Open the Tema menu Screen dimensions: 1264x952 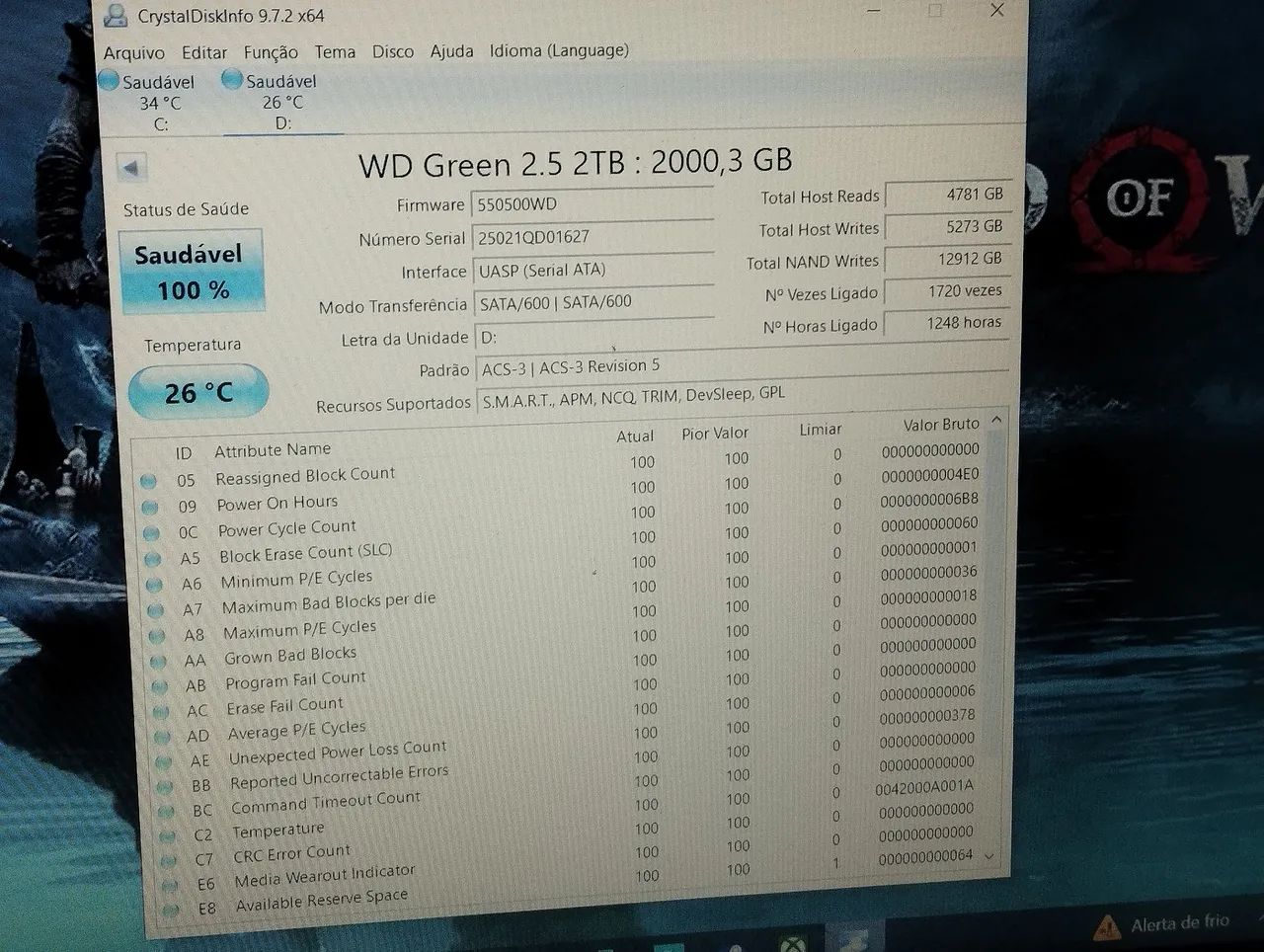click(335, 51)
